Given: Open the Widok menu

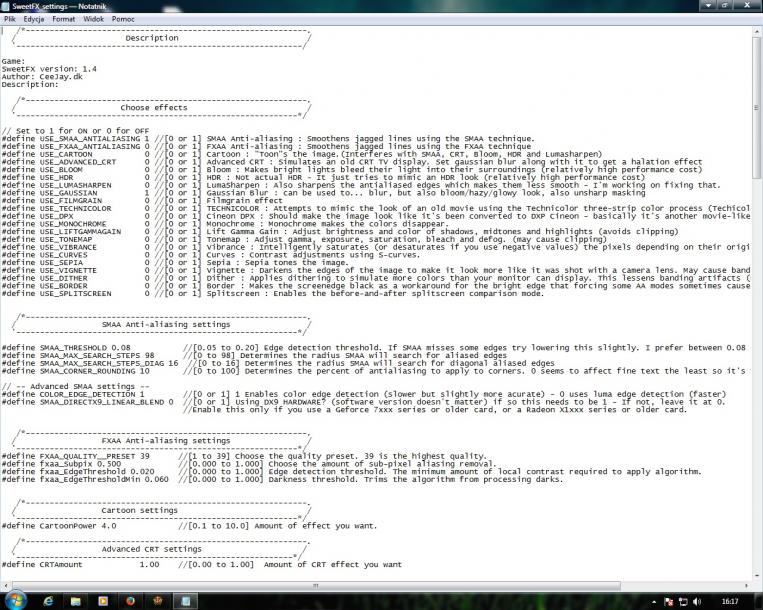Looking at the screenshot, I should pos(93,18).
